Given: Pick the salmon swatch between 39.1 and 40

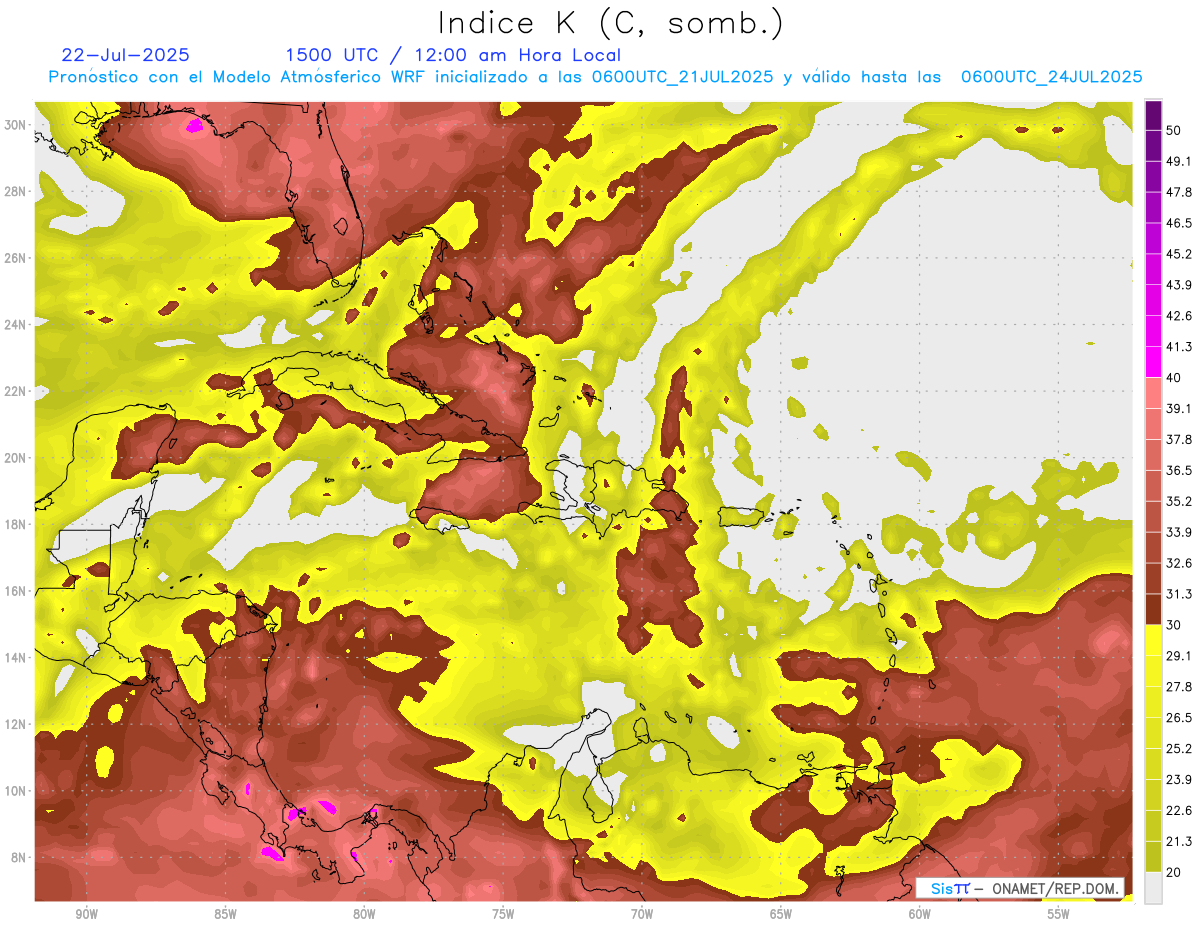Looking at the screenshot, I should coord(1153,393).
